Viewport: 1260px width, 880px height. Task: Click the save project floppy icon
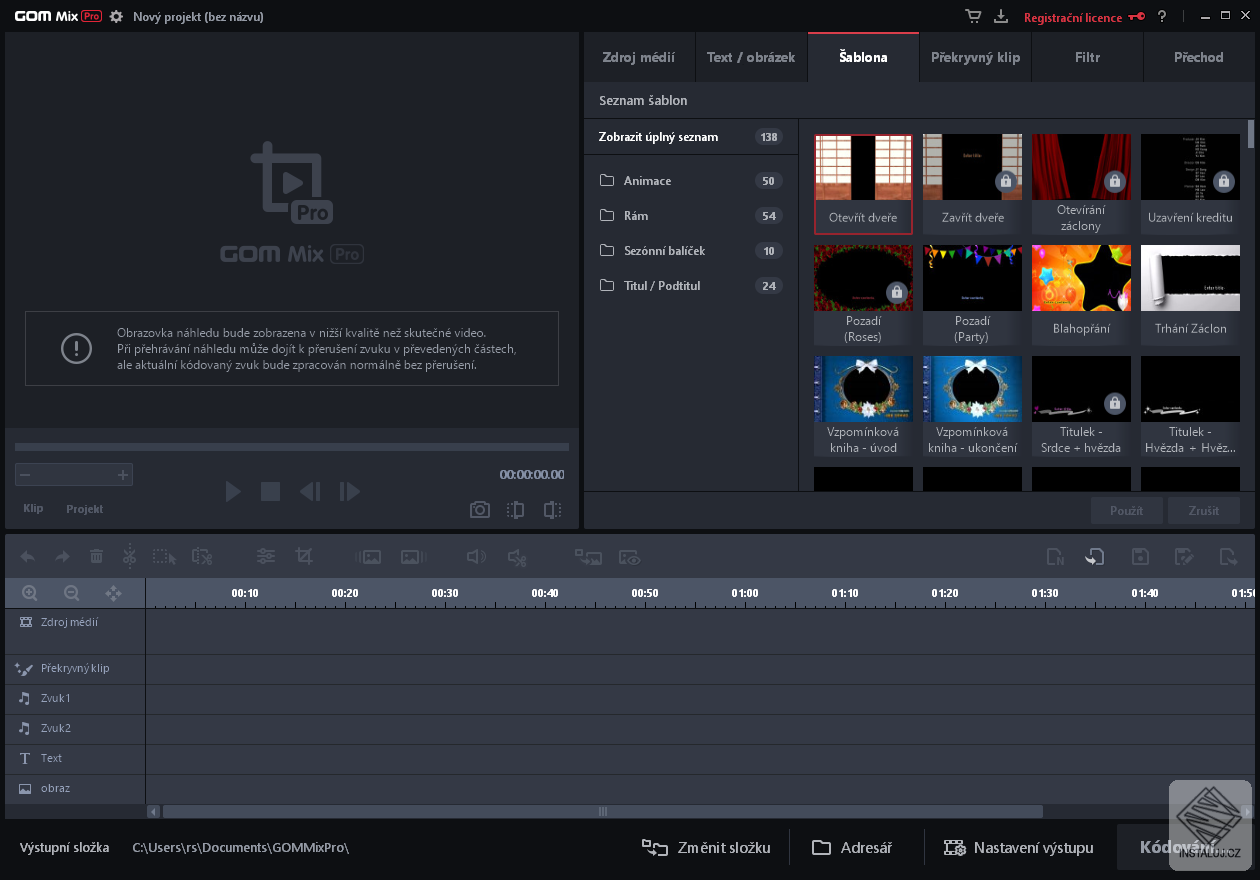1139,557
